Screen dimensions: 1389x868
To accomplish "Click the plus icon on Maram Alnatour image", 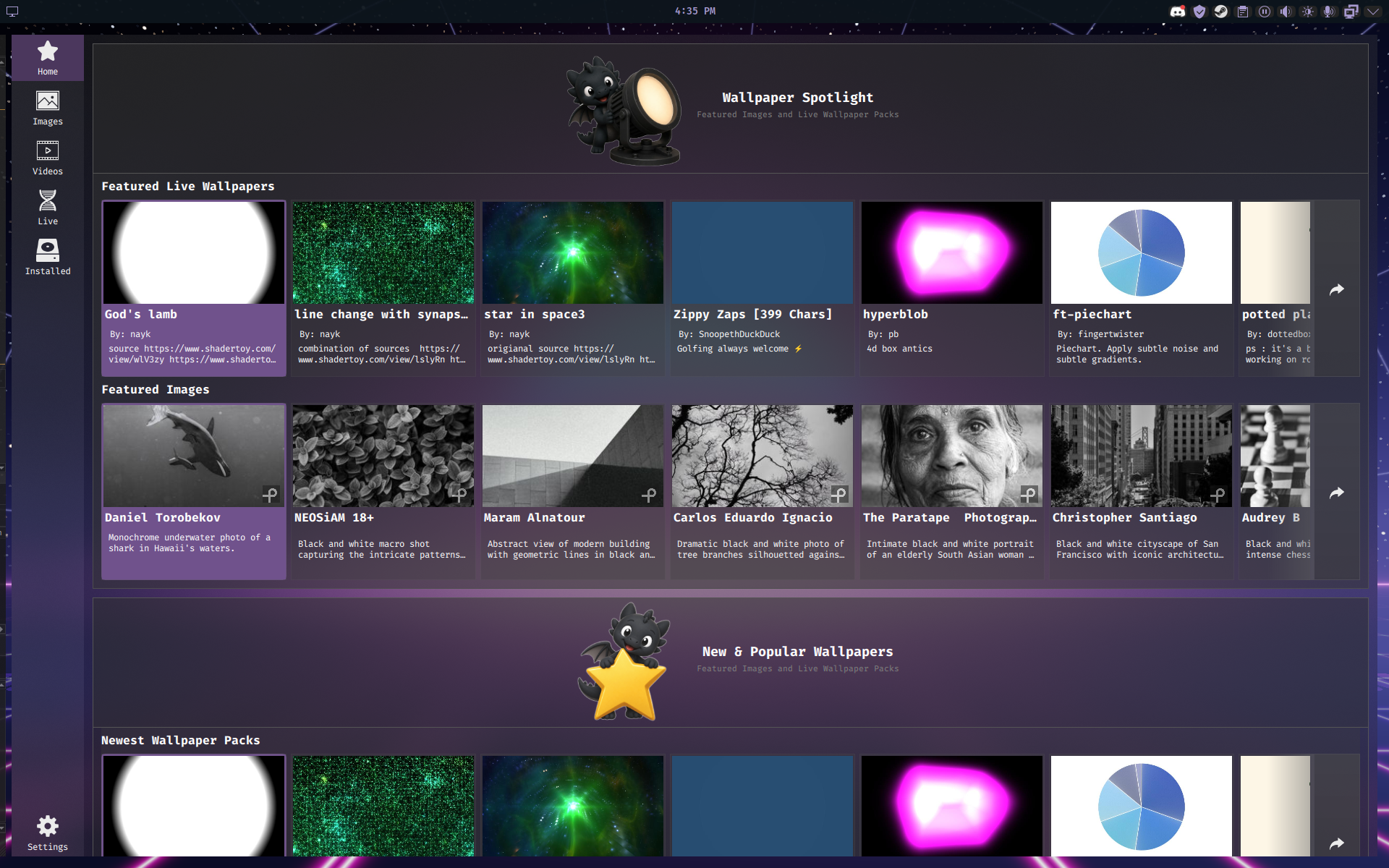I will [x=649, y=495].
